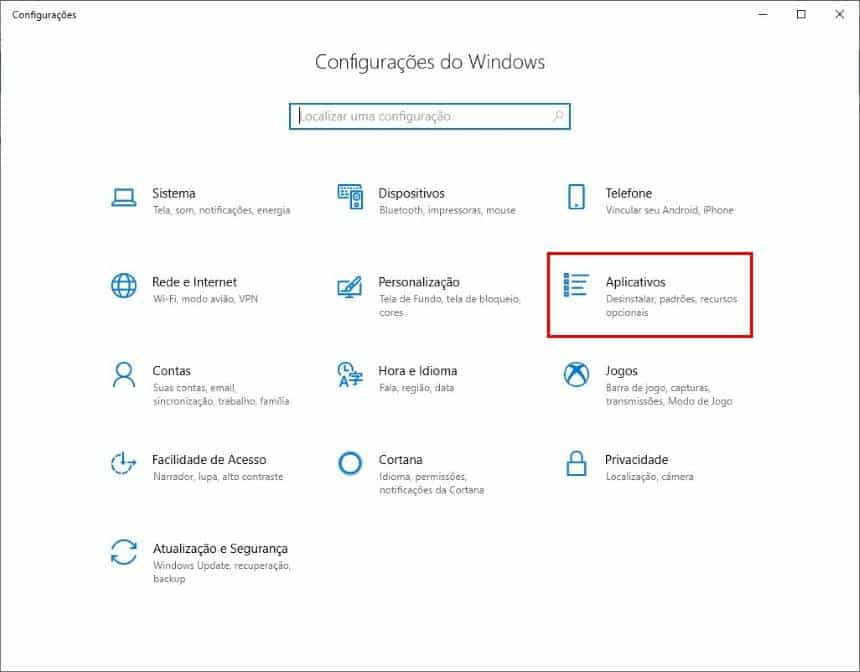Click the Atualização e Segurança sync icon
The width and height of the screenshot is (860, 672).
pyautogui.click(x=124, y=552)
